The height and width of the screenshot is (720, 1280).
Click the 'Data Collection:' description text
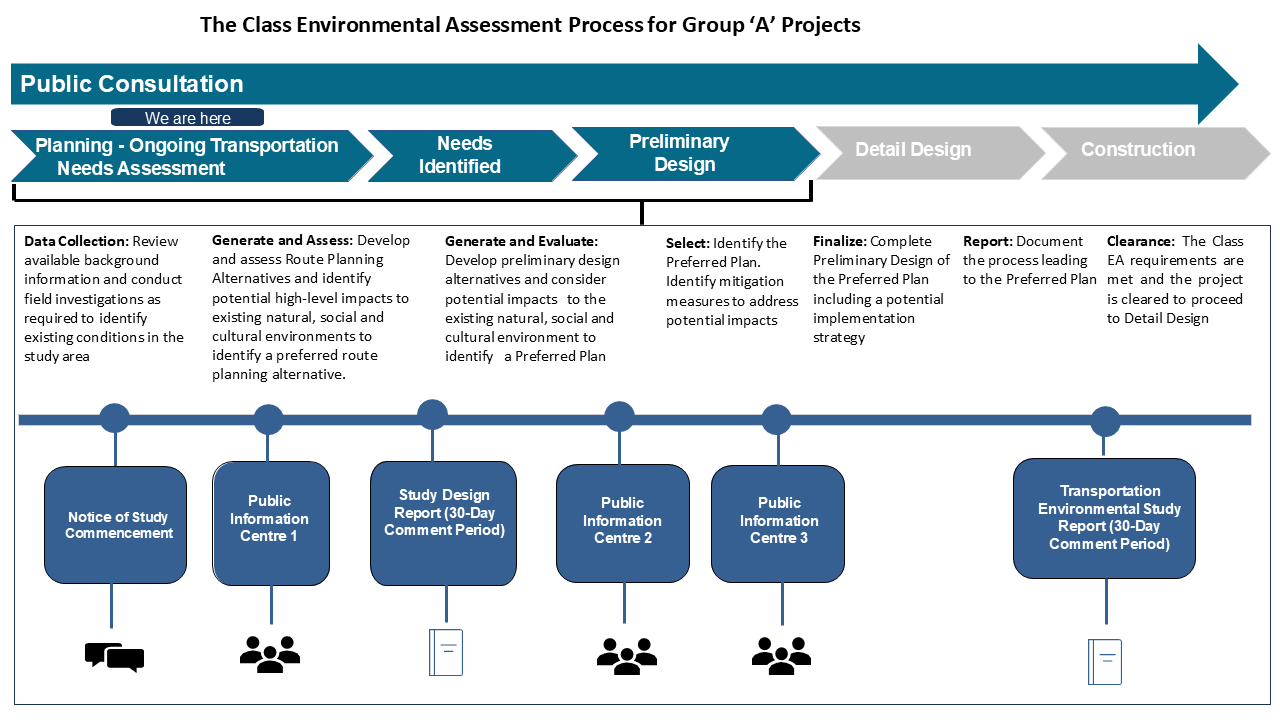click(x=104, y=299)
